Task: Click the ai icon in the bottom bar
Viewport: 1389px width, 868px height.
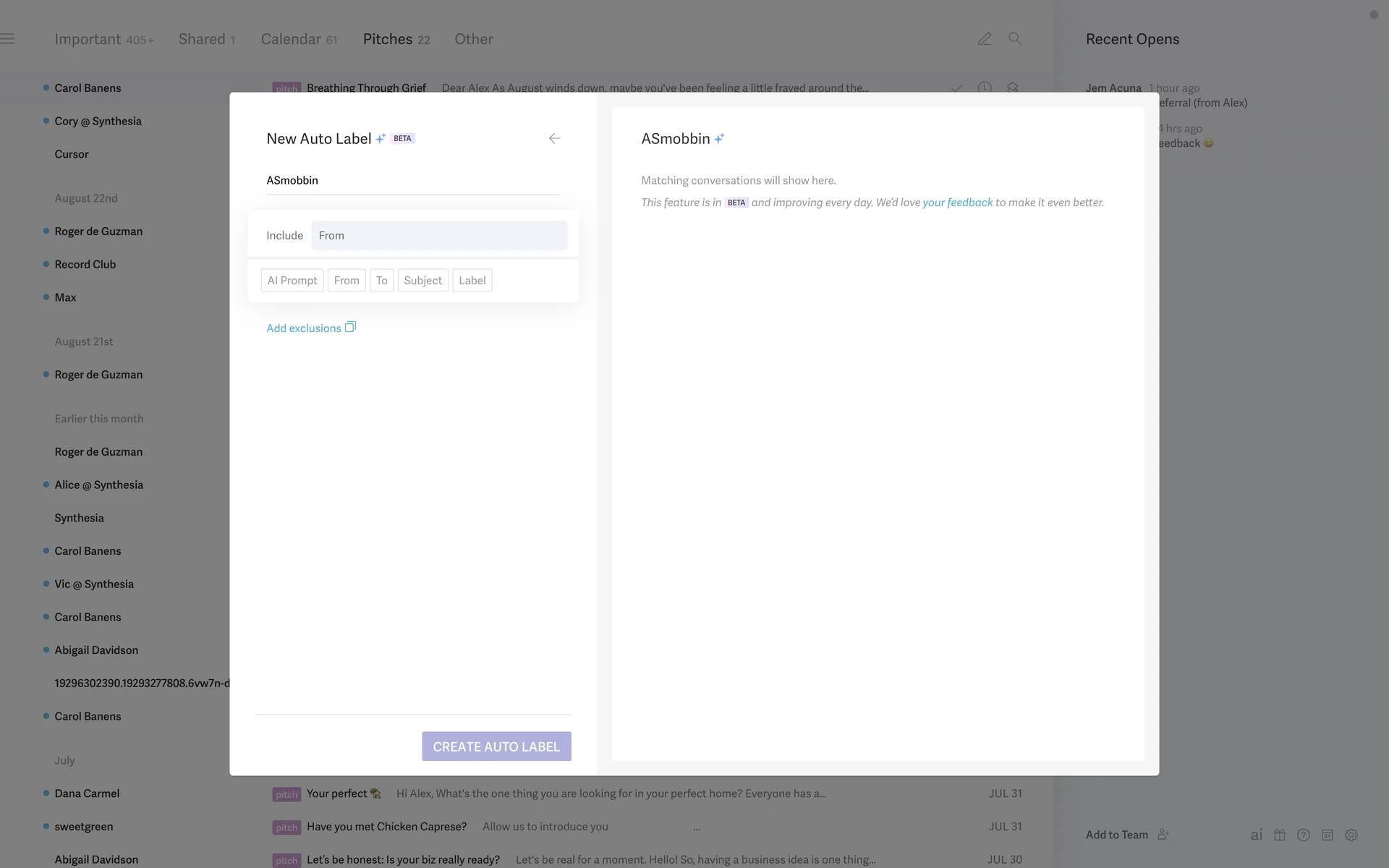Action: pyautogui.click(x=1257, y=835)
